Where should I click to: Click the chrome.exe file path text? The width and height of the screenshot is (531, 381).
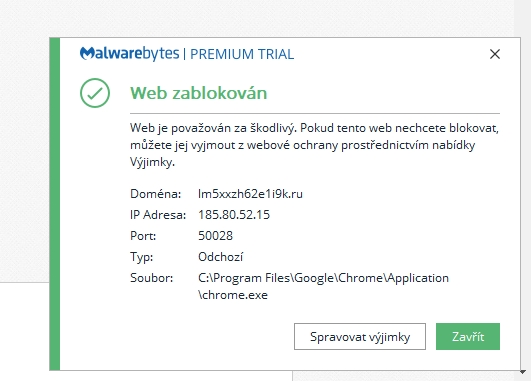[323, 286]
